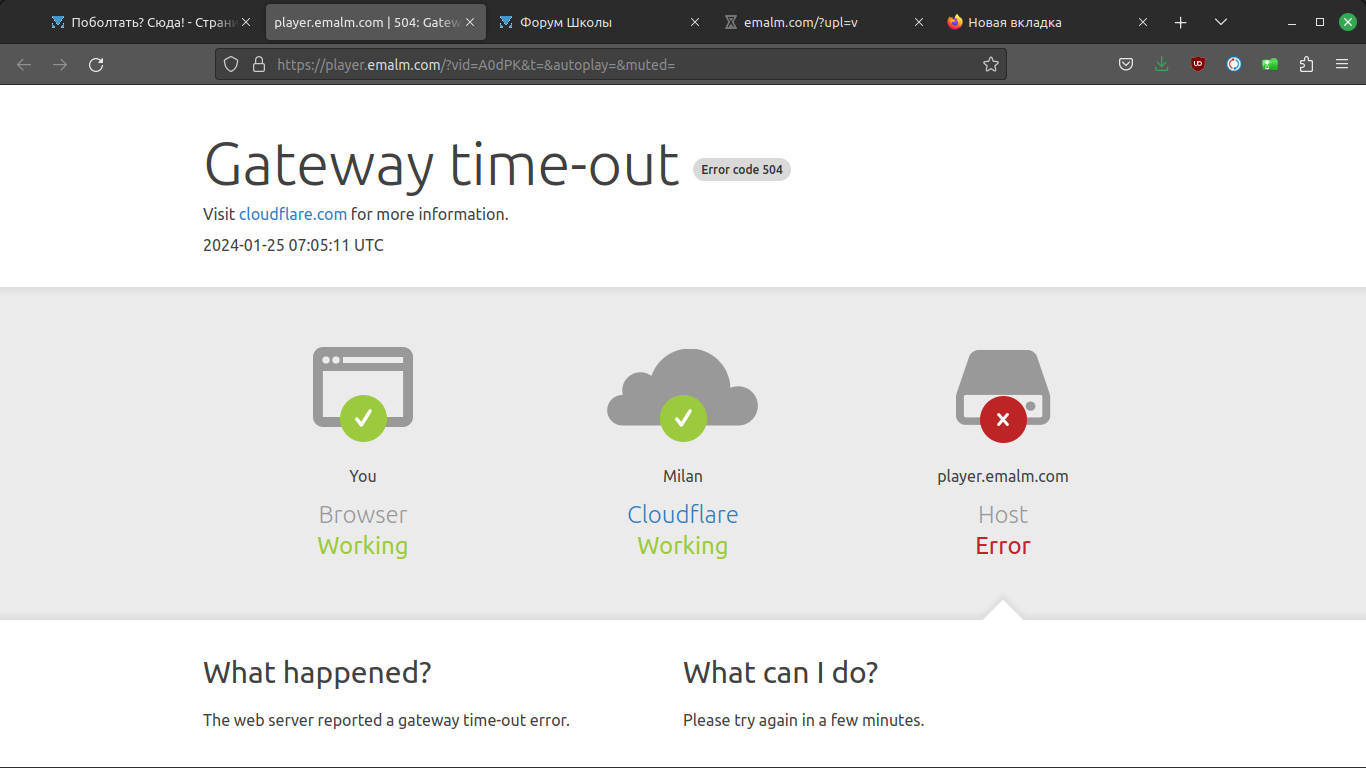Click 'Working' under Cloudflare
The width and height of the screenshot is (1366, 768).
tap(683, 546)
